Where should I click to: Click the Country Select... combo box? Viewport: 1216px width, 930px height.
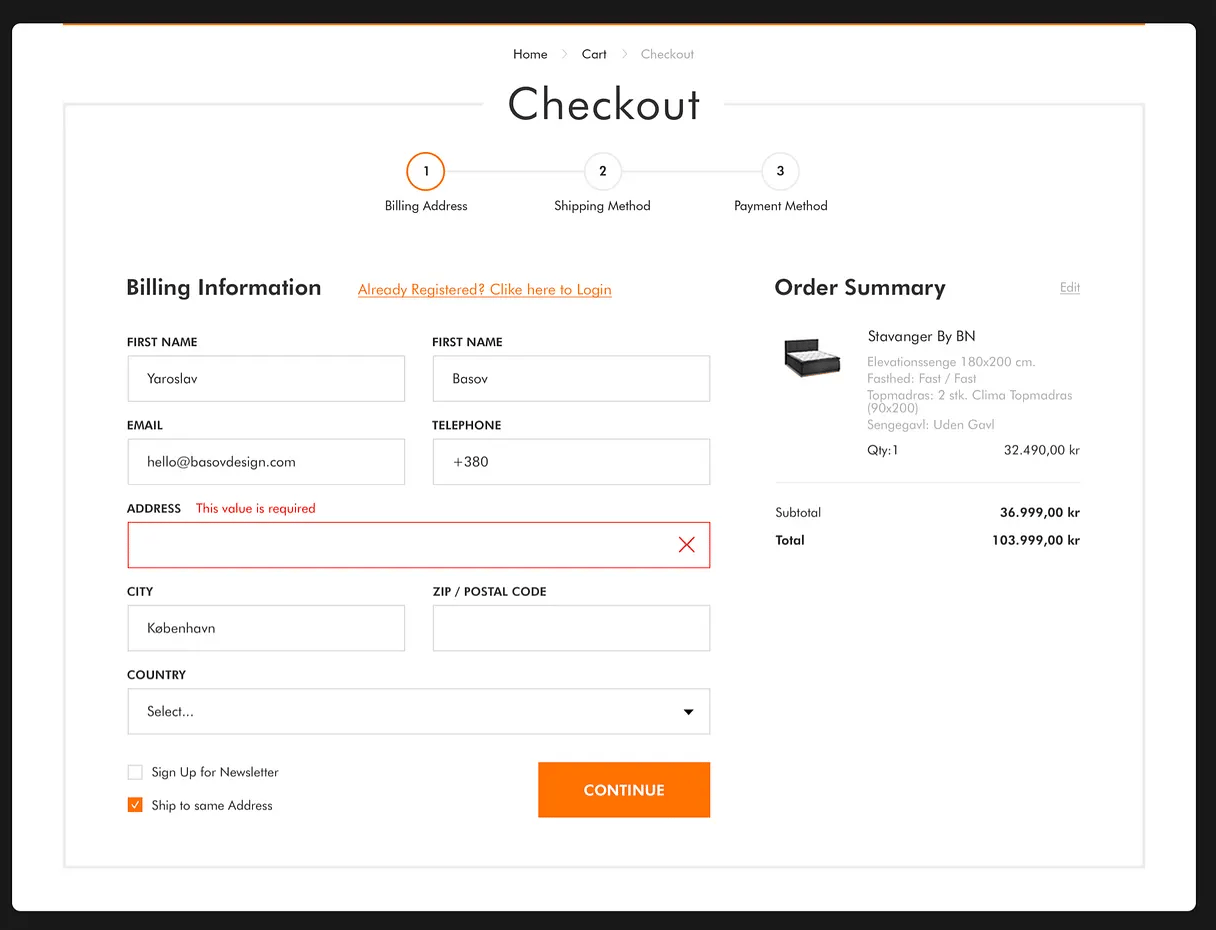400,712
